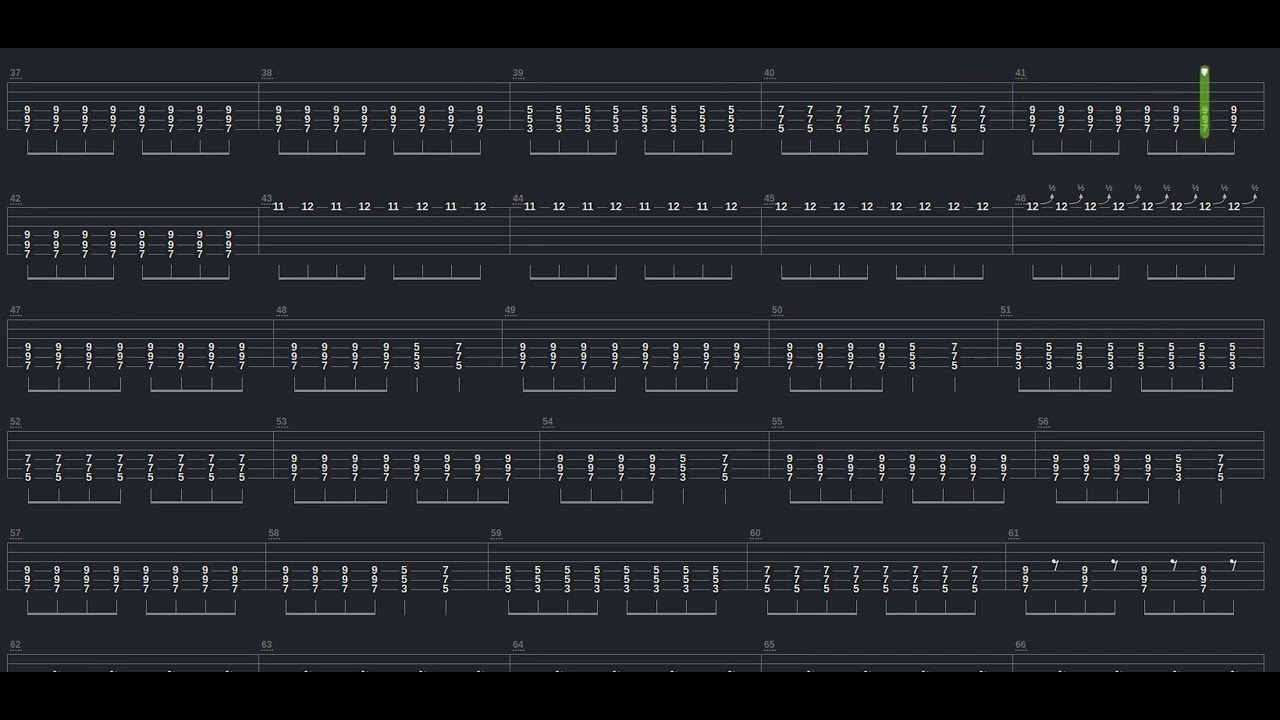Image resolution: width=1280 pixels, height=720 pixels.
Task: Click measure number 53 label
Action: pos(281,422)
